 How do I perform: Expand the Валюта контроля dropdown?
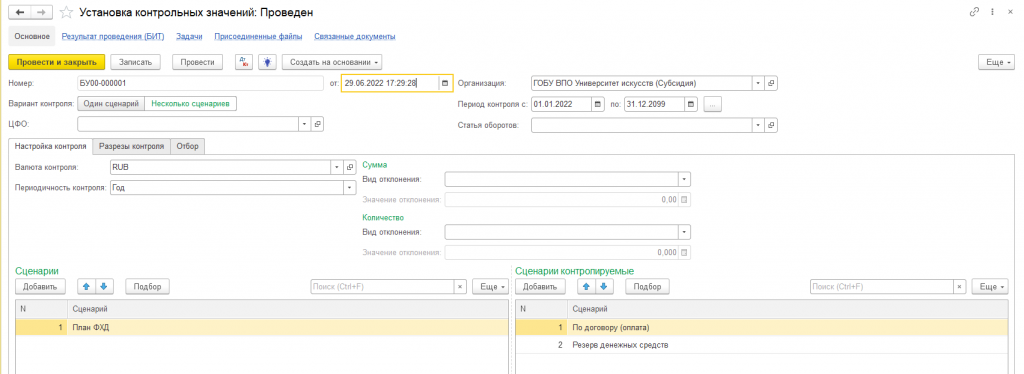point(336,167)
